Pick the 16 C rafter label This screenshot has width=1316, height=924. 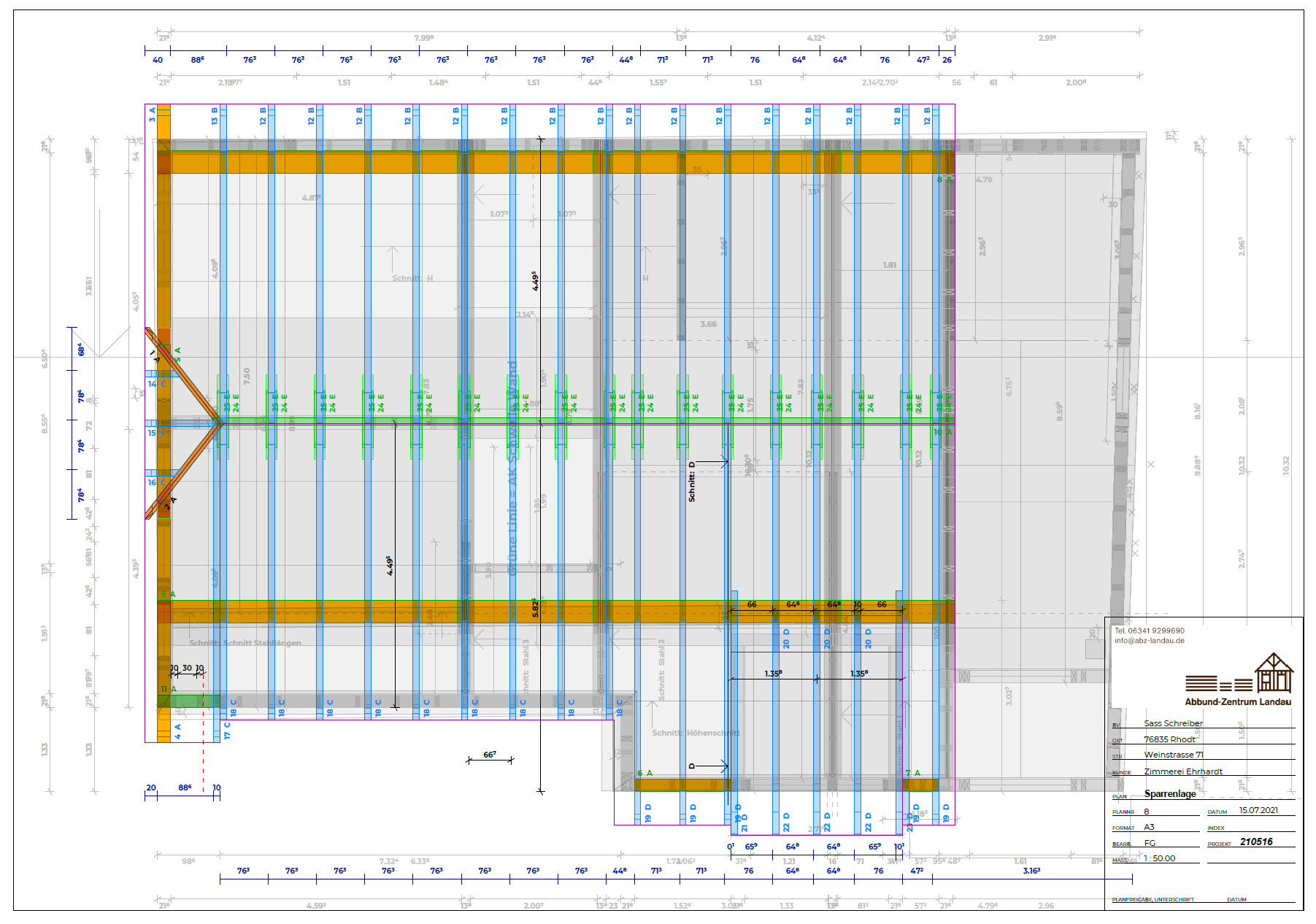coord(156,482)
